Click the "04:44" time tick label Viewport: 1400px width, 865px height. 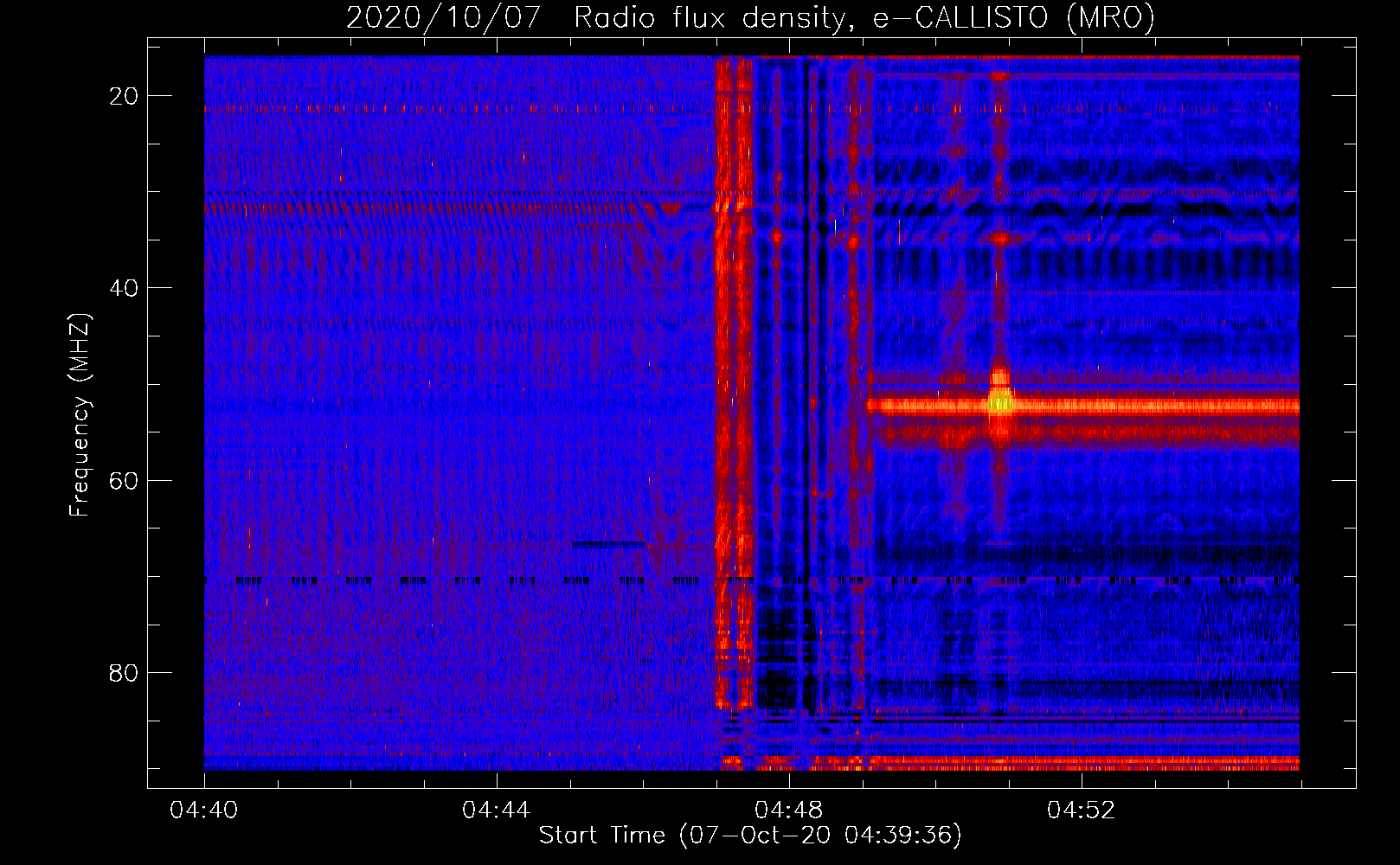[x=496, y=811]
